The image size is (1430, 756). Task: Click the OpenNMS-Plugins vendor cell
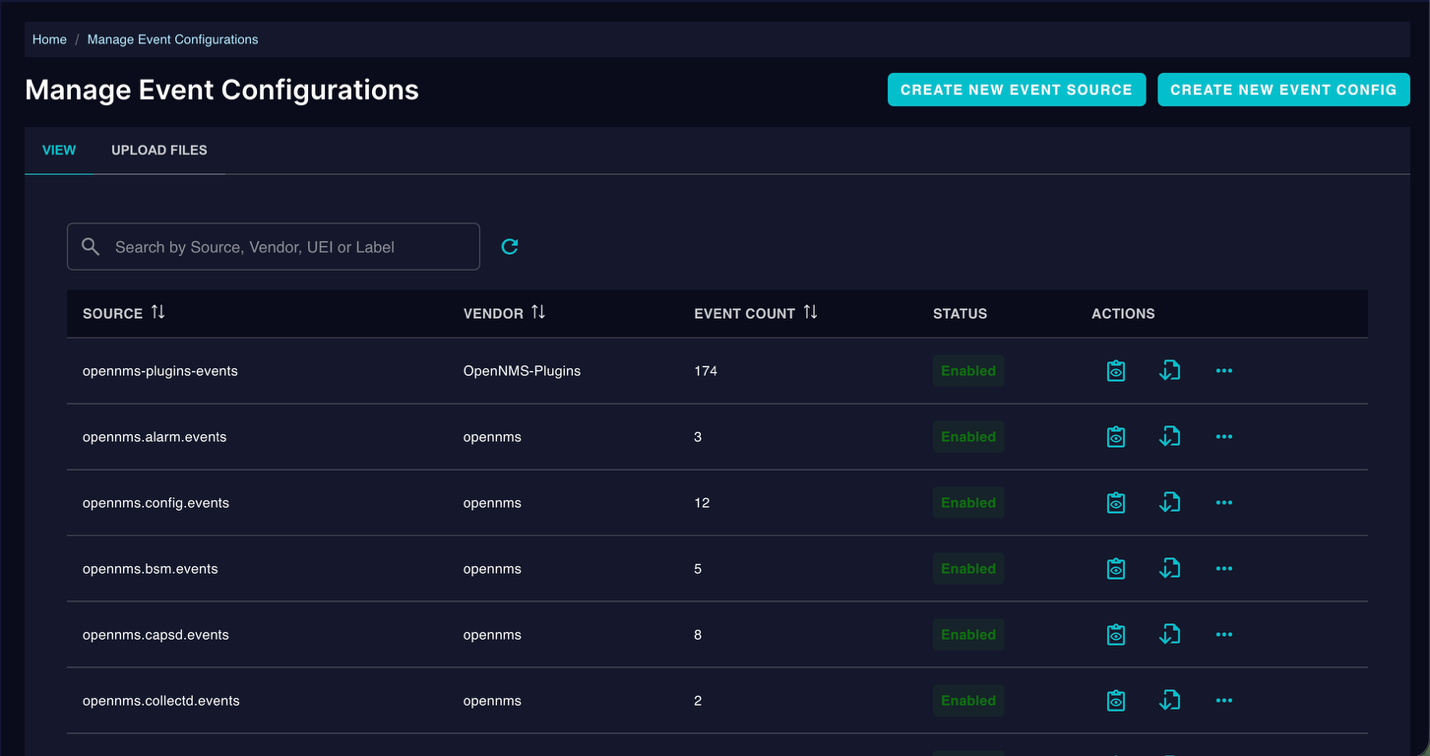(x=522, y=371)
